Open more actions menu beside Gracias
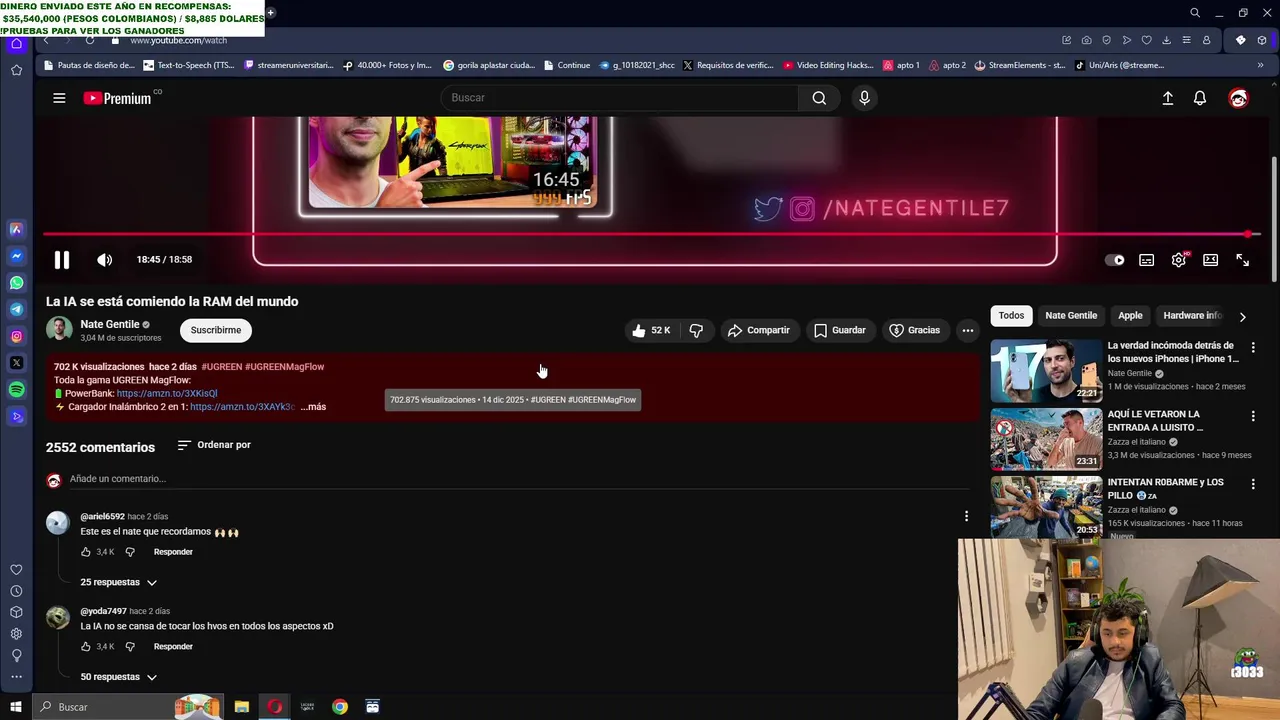 click(x=967, y=330)
